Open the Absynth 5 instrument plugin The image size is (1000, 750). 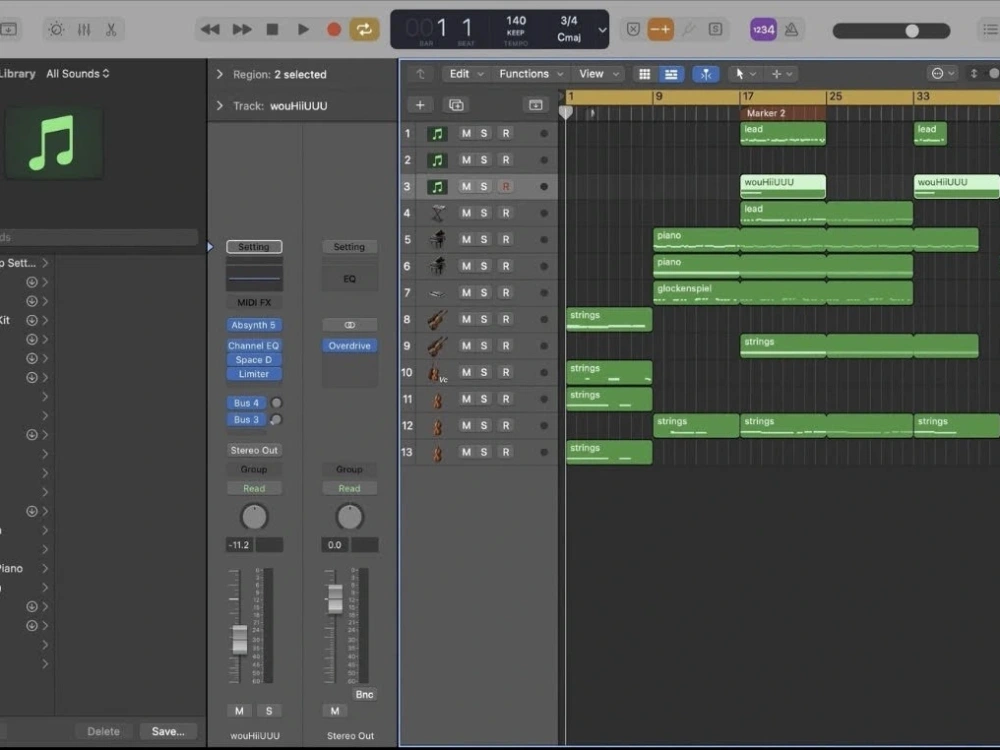[x=254, y=325]
